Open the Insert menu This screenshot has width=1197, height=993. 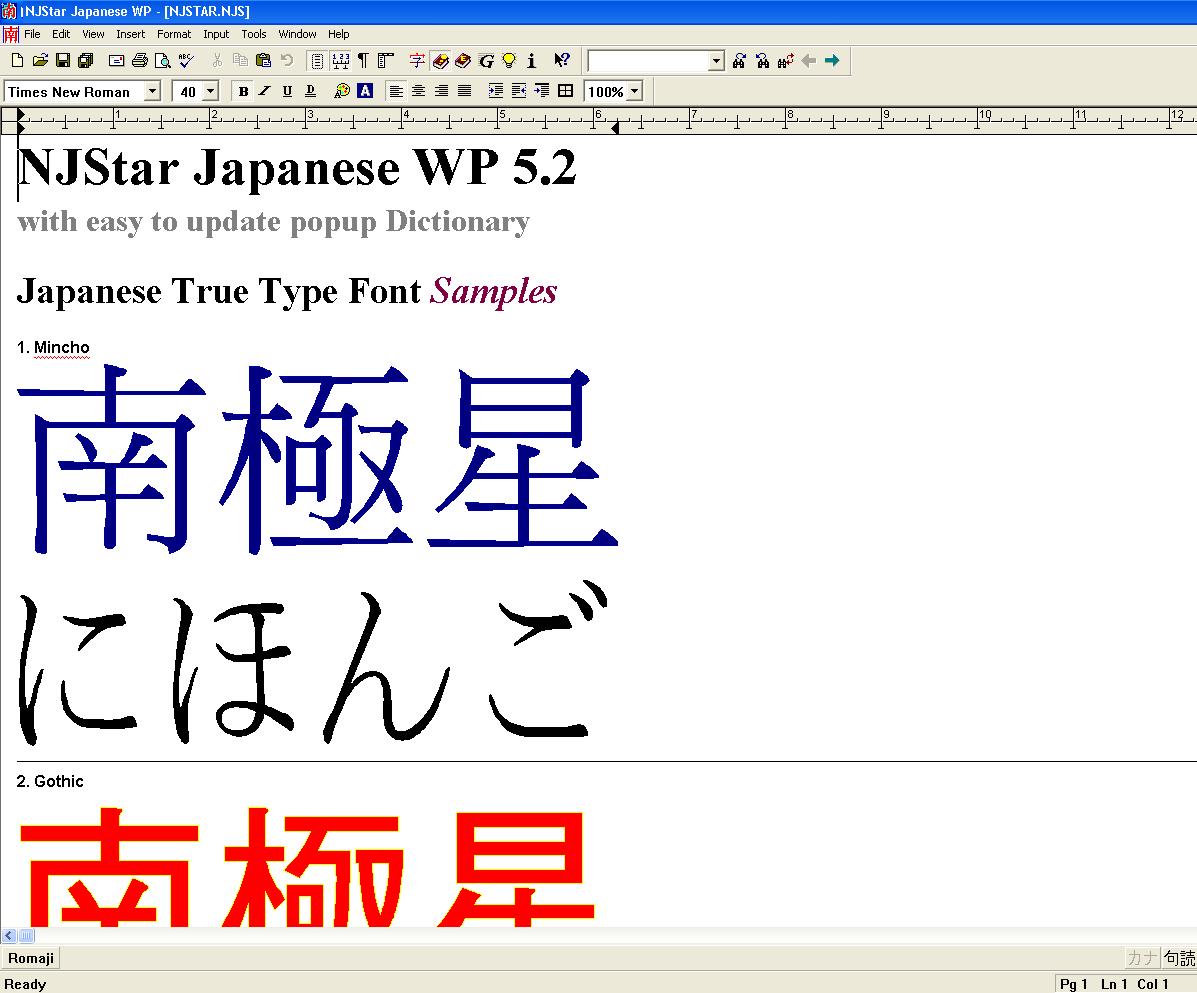[x=131, y=34]
